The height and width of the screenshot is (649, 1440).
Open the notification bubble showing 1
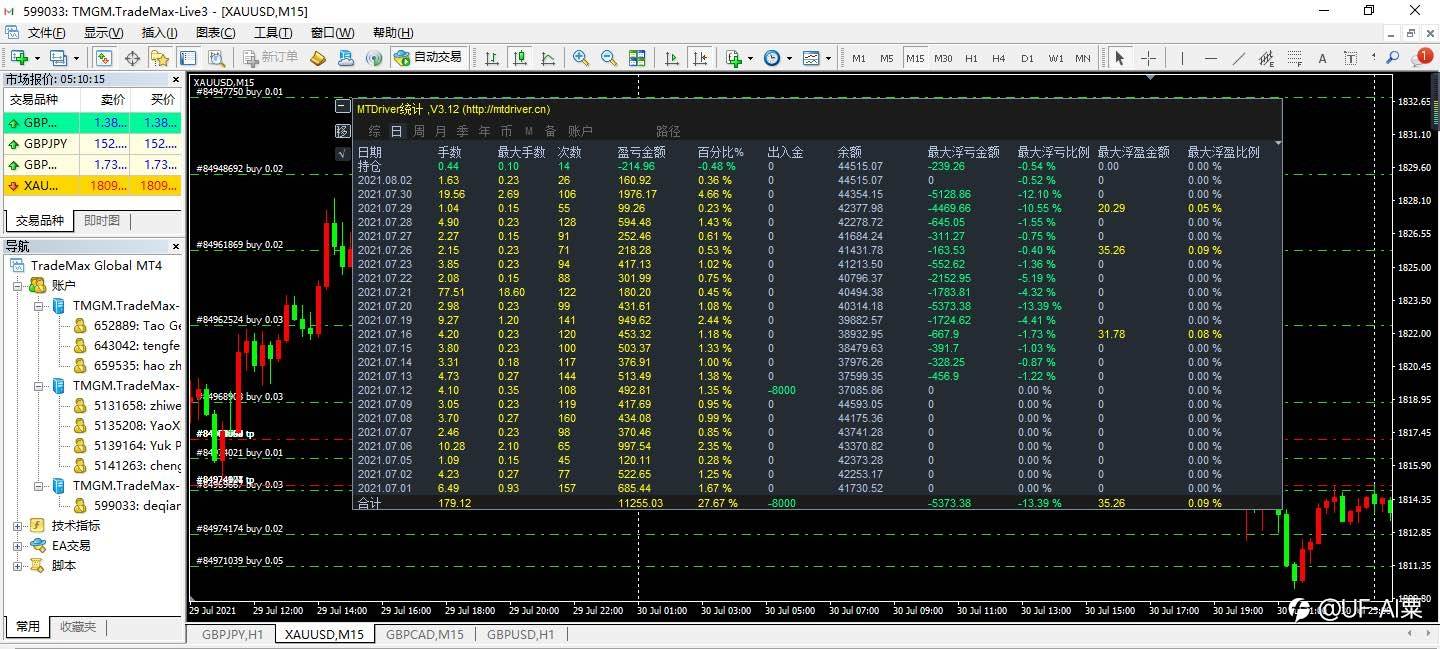[x=1421, y=57]
